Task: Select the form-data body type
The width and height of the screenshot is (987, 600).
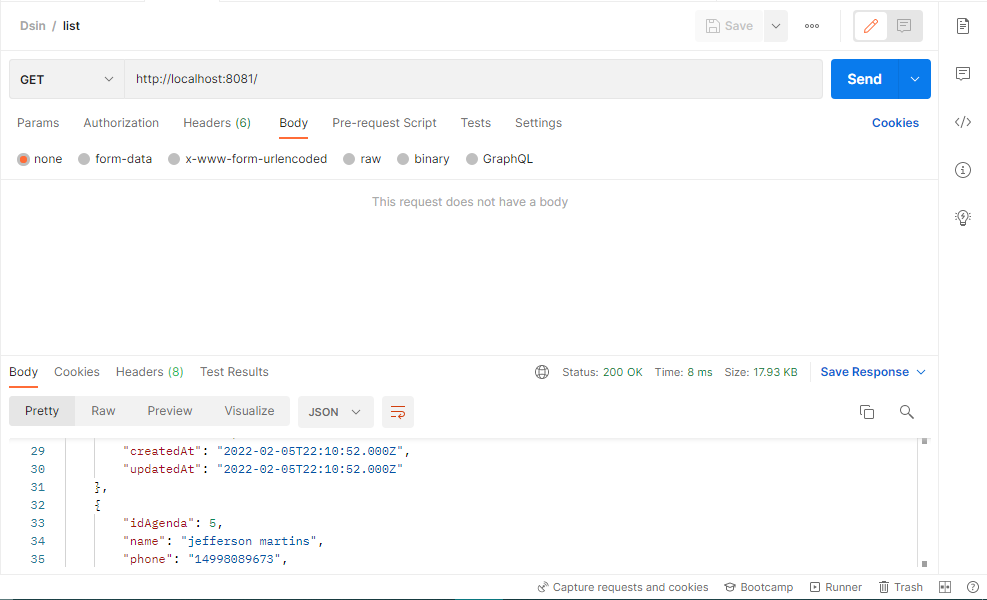Action: click(x=114, y=158)
